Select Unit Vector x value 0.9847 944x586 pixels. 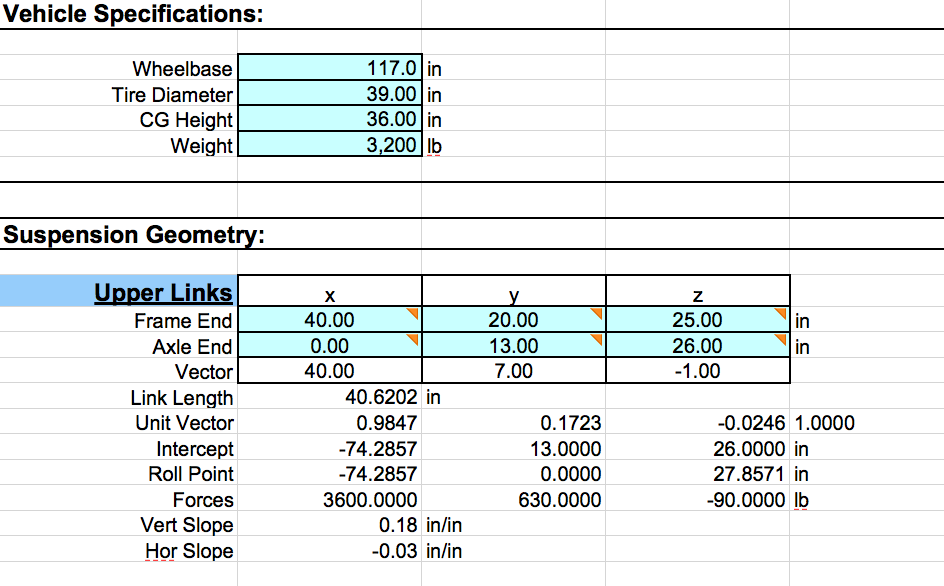tap(386, 422)
